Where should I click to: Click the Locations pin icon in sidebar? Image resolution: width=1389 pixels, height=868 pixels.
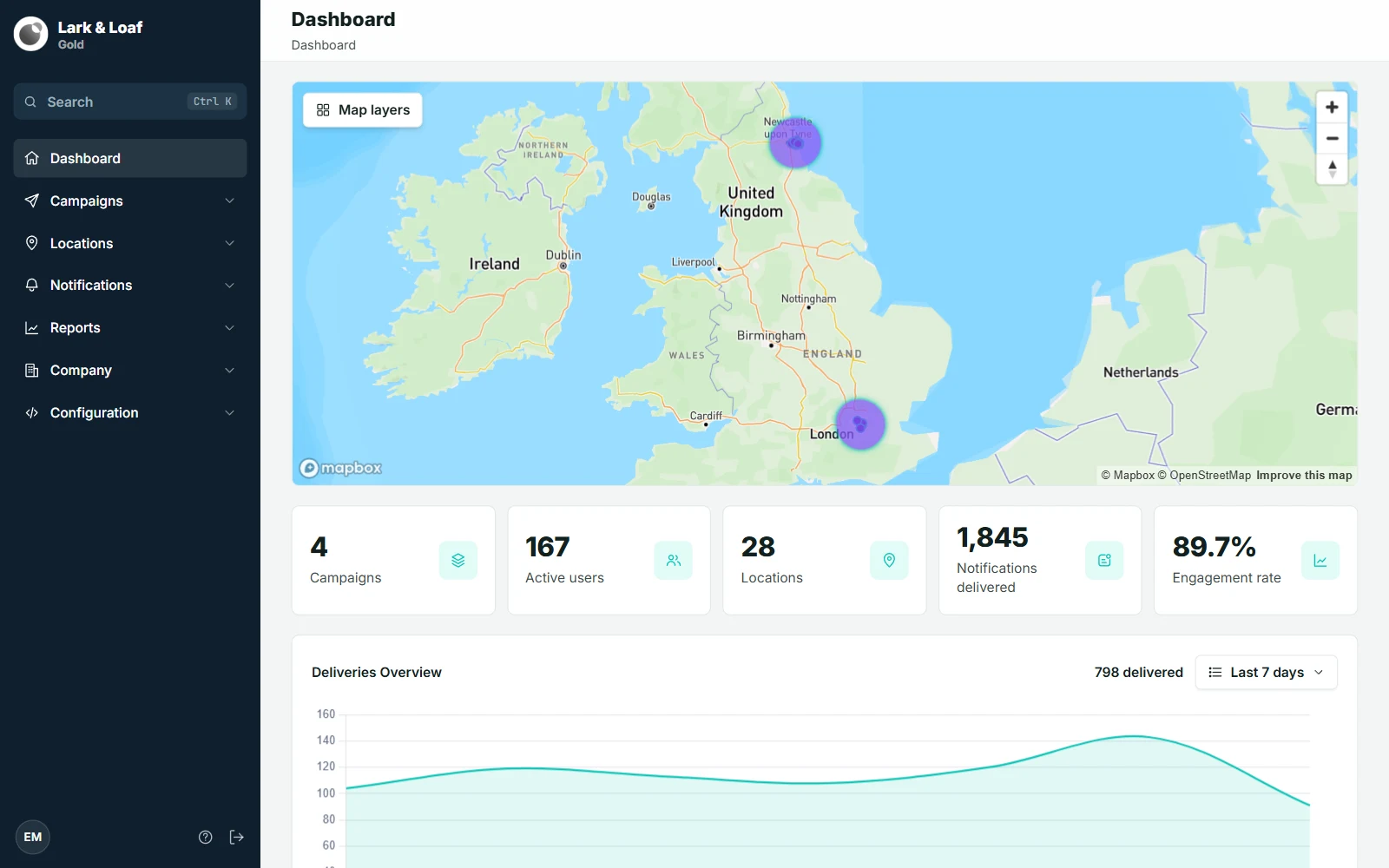click(32, 243)
